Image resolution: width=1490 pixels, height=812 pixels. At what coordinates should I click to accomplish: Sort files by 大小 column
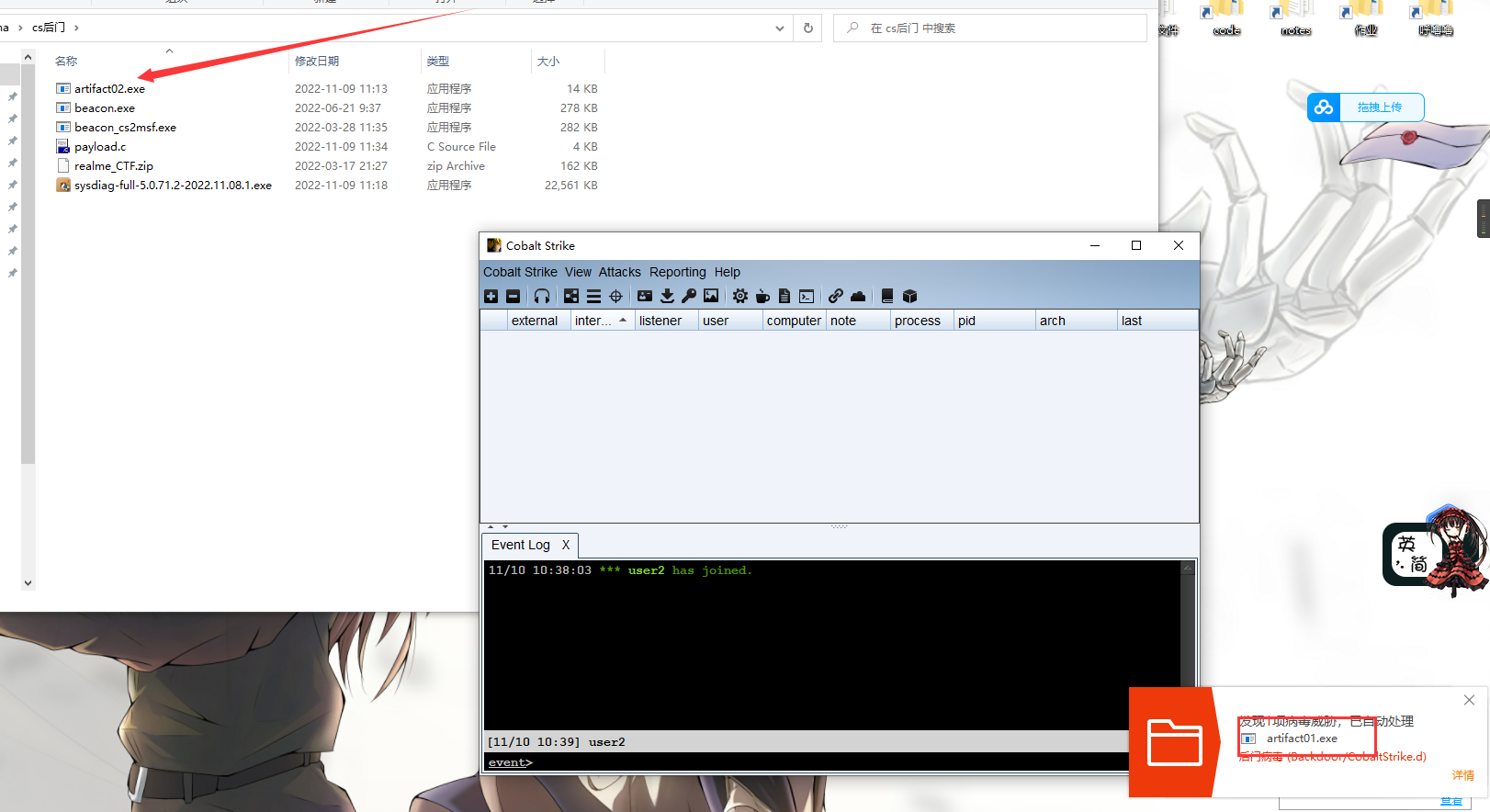[x=569, y=61]
